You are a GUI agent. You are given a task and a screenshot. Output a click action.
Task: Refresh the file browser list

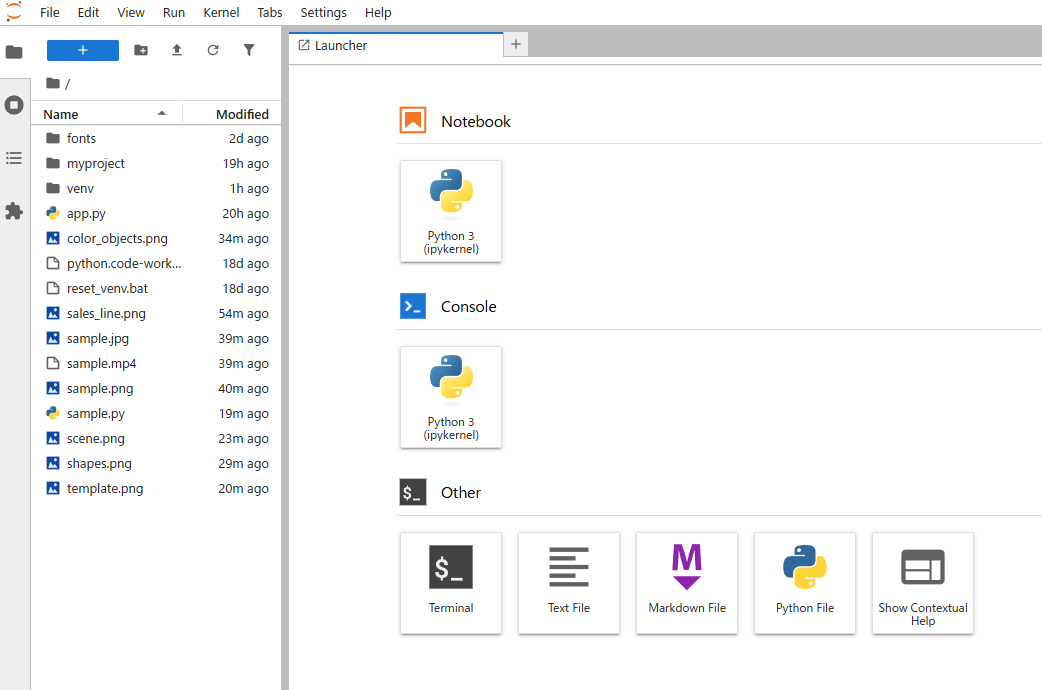(213, 50)
